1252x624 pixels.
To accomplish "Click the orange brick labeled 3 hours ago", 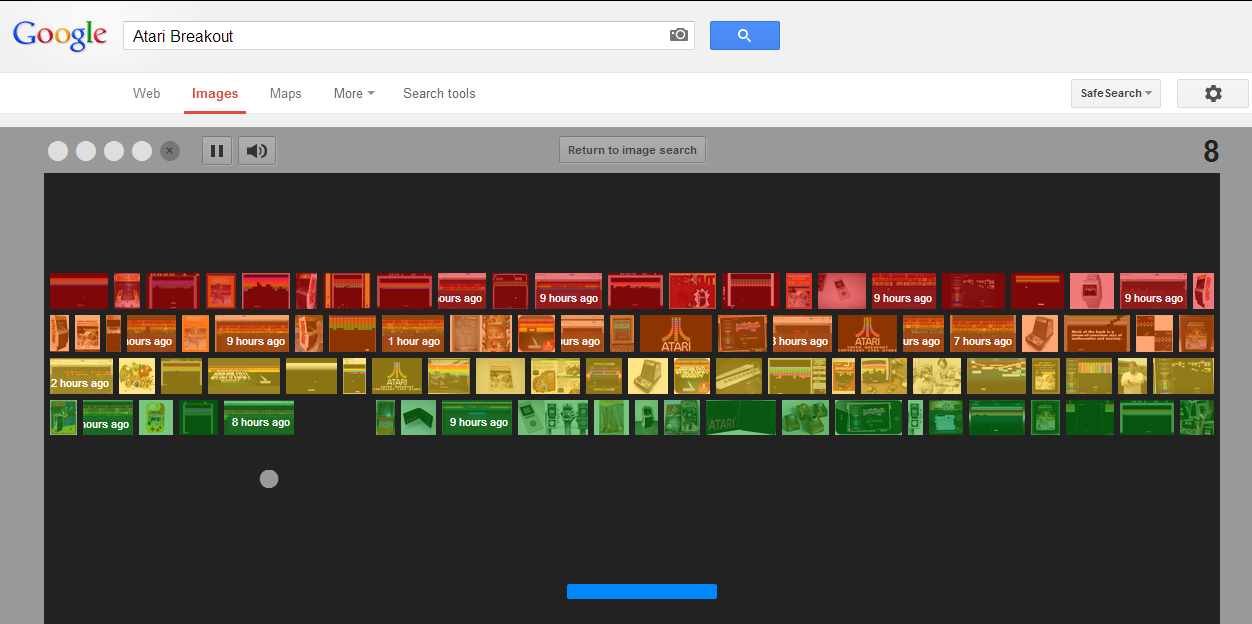I will 802,334.
